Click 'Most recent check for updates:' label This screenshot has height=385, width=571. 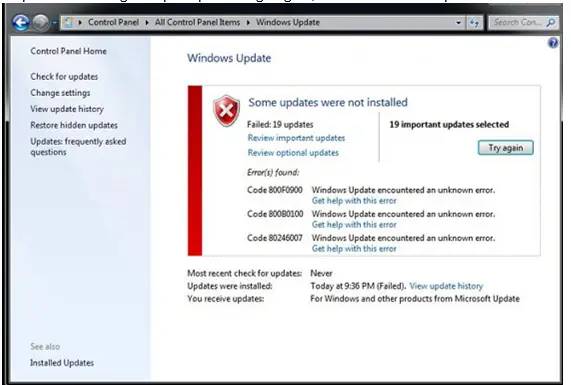(x=245, y=274)
